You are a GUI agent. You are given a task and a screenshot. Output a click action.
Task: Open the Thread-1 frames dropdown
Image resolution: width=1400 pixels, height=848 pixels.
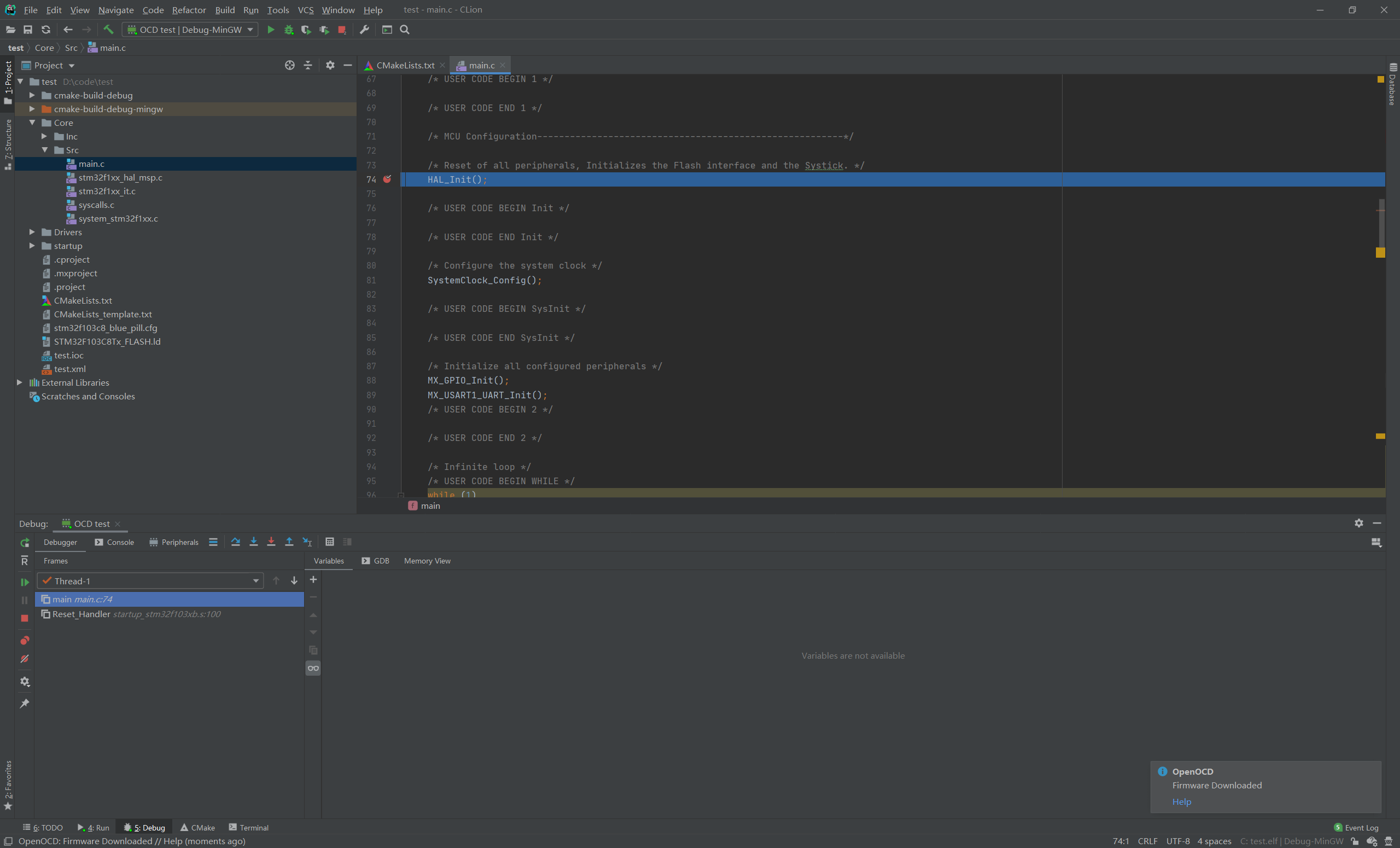pyautogui.click(x=256, y=580)
